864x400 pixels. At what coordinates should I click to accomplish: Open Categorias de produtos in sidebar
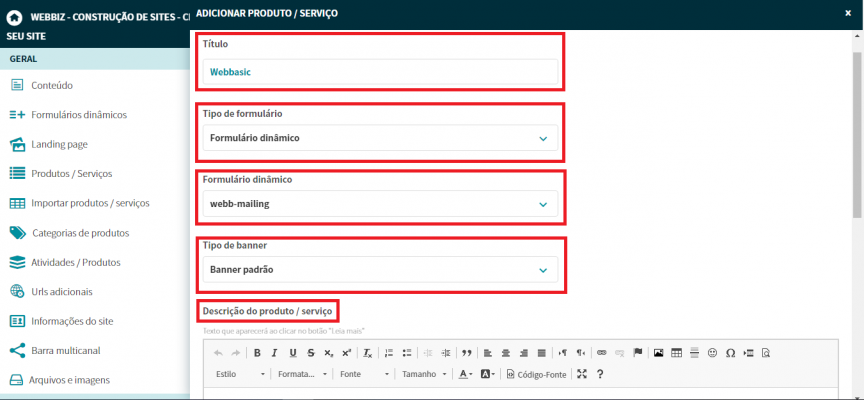point(80,233)
